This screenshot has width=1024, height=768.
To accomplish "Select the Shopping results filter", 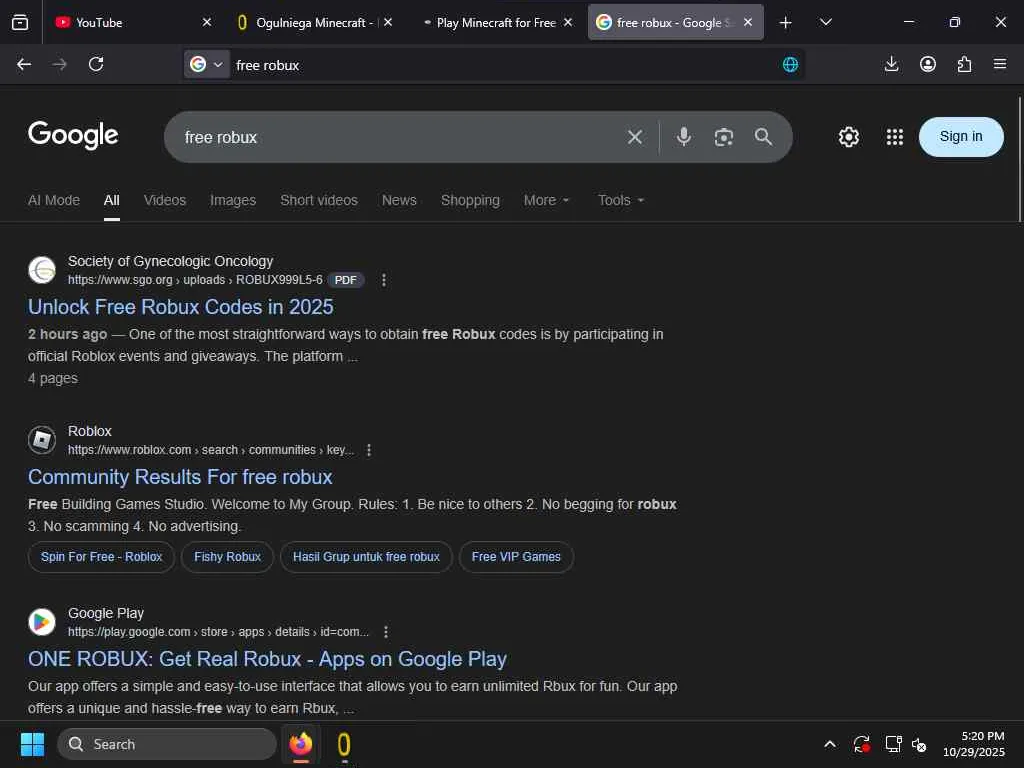I will point(470,200).
